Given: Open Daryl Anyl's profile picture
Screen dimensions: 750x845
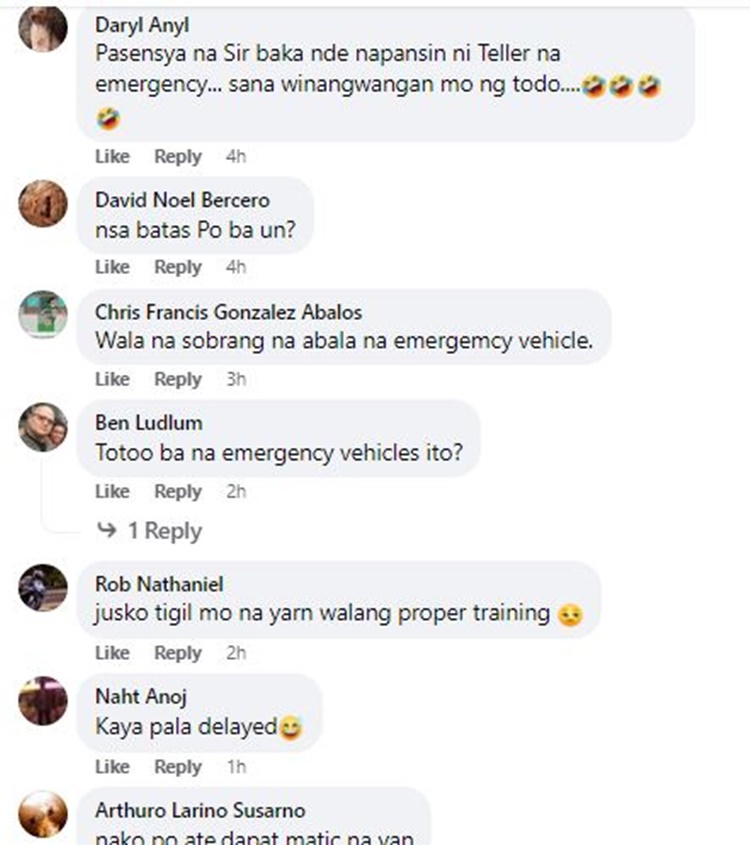Looking at the screenshot, I should tap(43, 28).
